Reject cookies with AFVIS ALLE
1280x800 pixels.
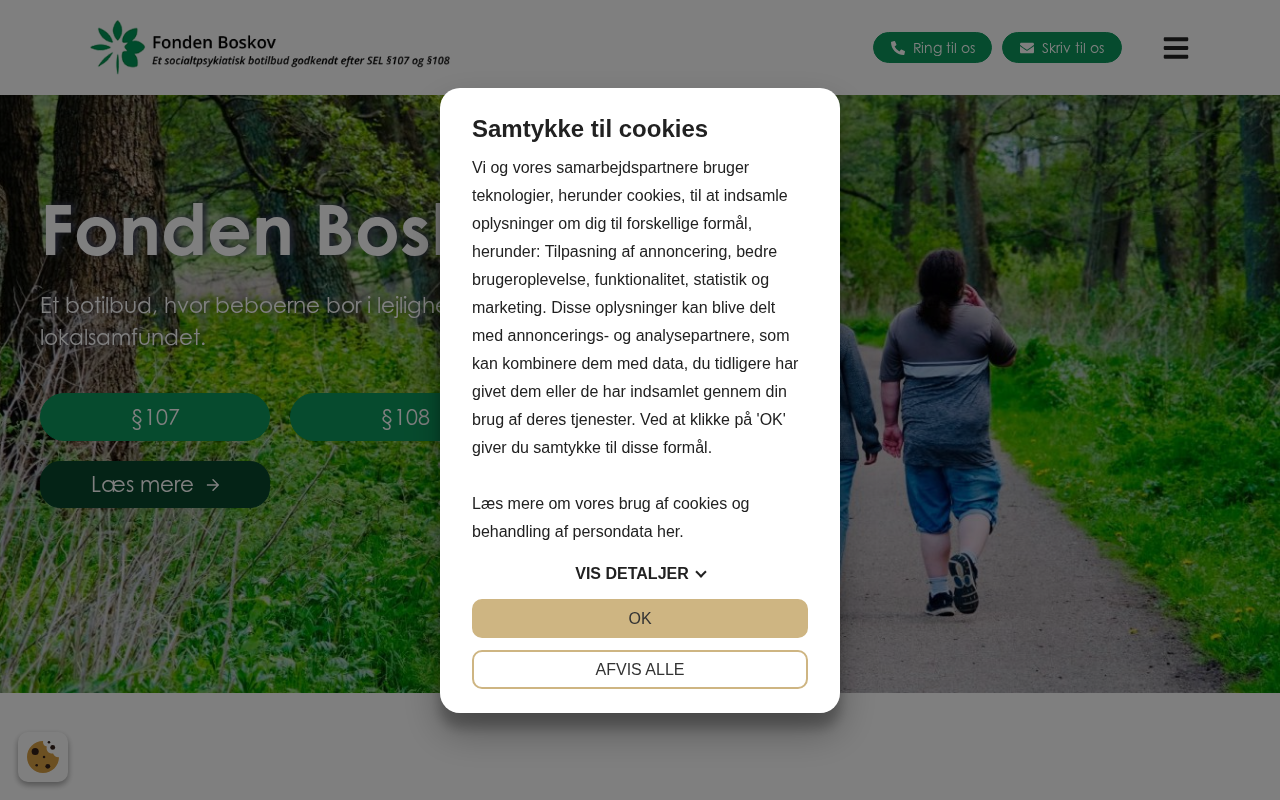(640, 669)
